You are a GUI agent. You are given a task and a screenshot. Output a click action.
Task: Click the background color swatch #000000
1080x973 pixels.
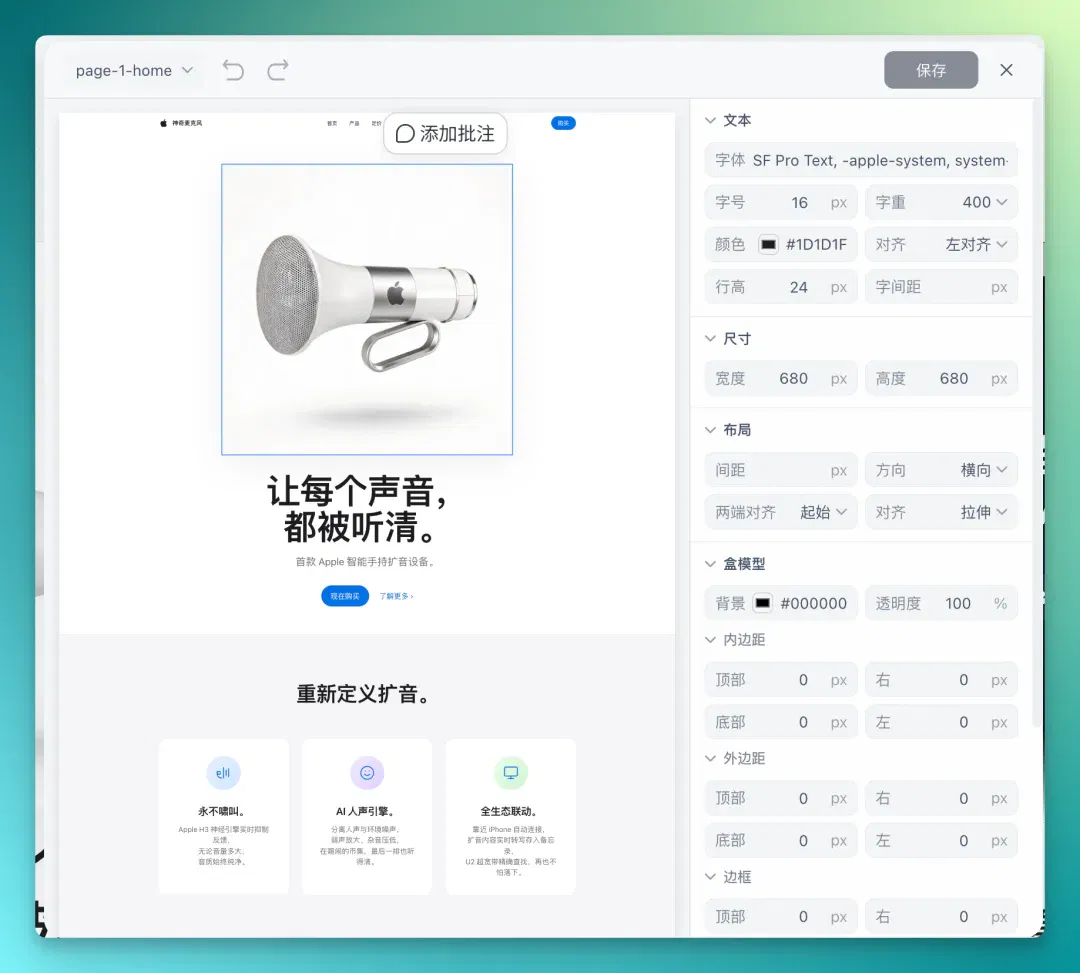coord(762,603)
